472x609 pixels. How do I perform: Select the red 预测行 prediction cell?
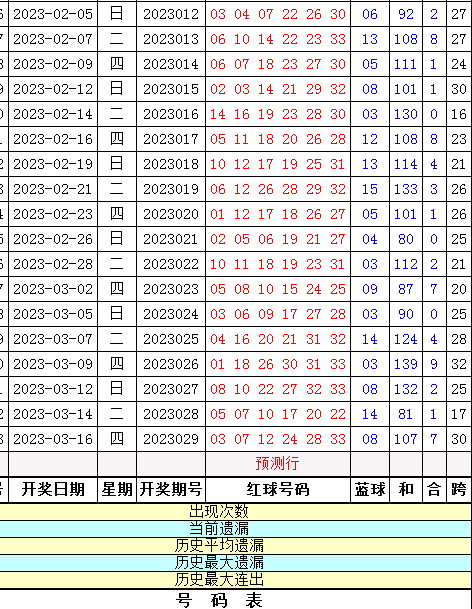click(278, 464)
